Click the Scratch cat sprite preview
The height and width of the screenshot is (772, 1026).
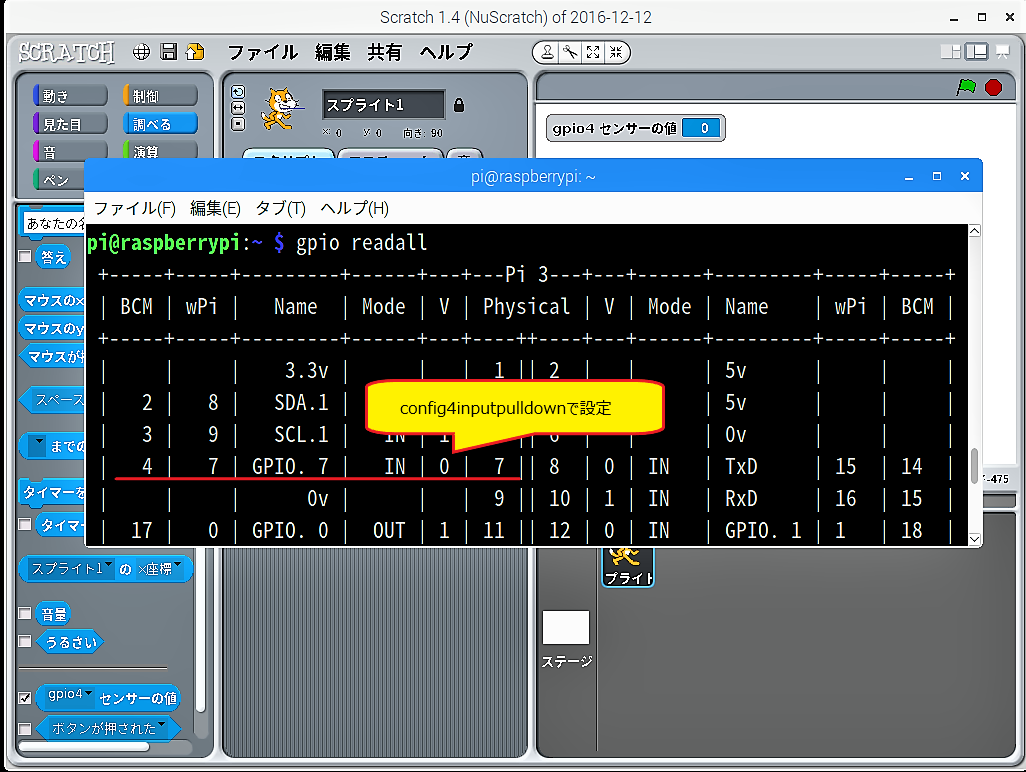tap(281, 109)
